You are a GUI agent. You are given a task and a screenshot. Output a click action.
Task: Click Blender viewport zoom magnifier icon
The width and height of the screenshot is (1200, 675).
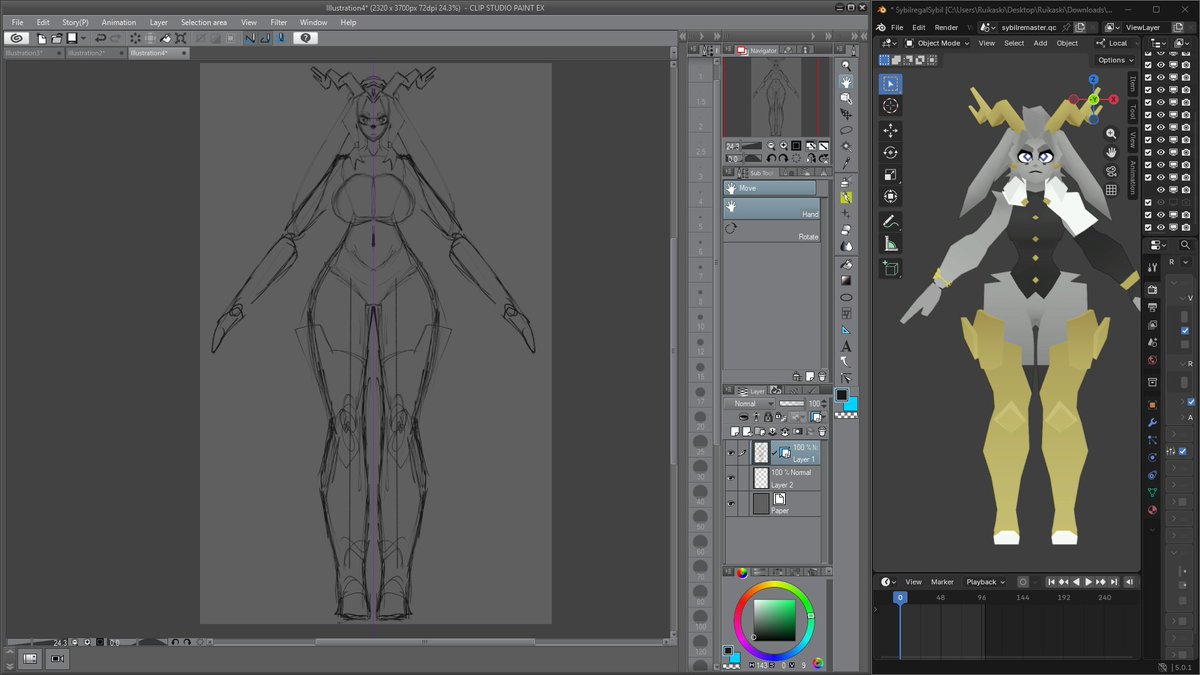[x=1111, y=133]
